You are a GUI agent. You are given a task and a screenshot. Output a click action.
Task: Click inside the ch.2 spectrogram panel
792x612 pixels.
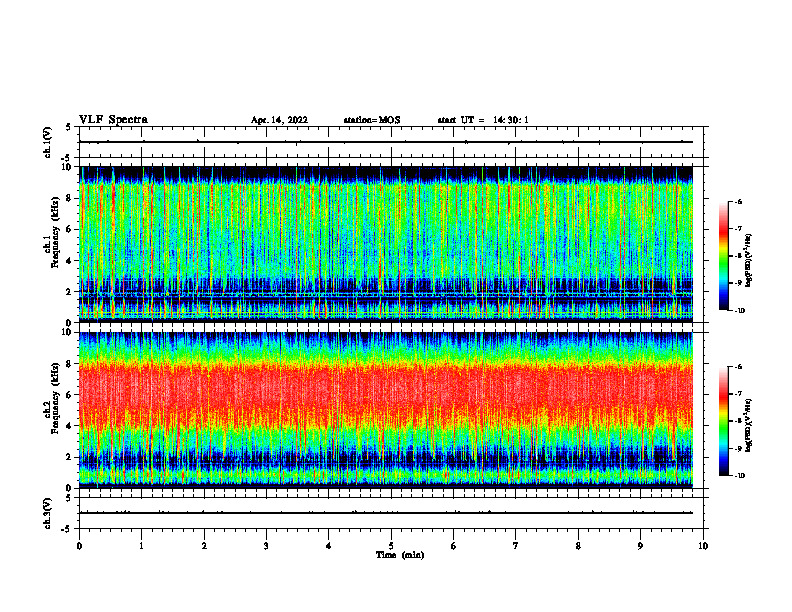coord(386,410)
